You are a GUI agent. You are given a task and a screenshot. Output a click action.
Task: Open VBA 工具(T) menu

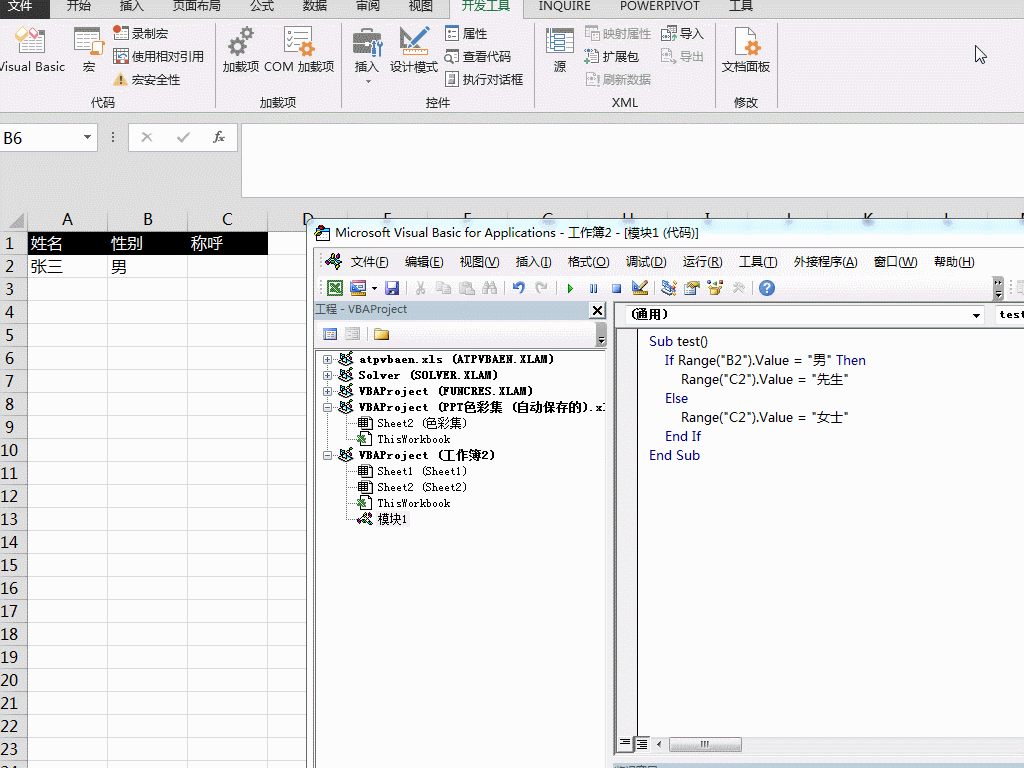(x=758, y=262)
